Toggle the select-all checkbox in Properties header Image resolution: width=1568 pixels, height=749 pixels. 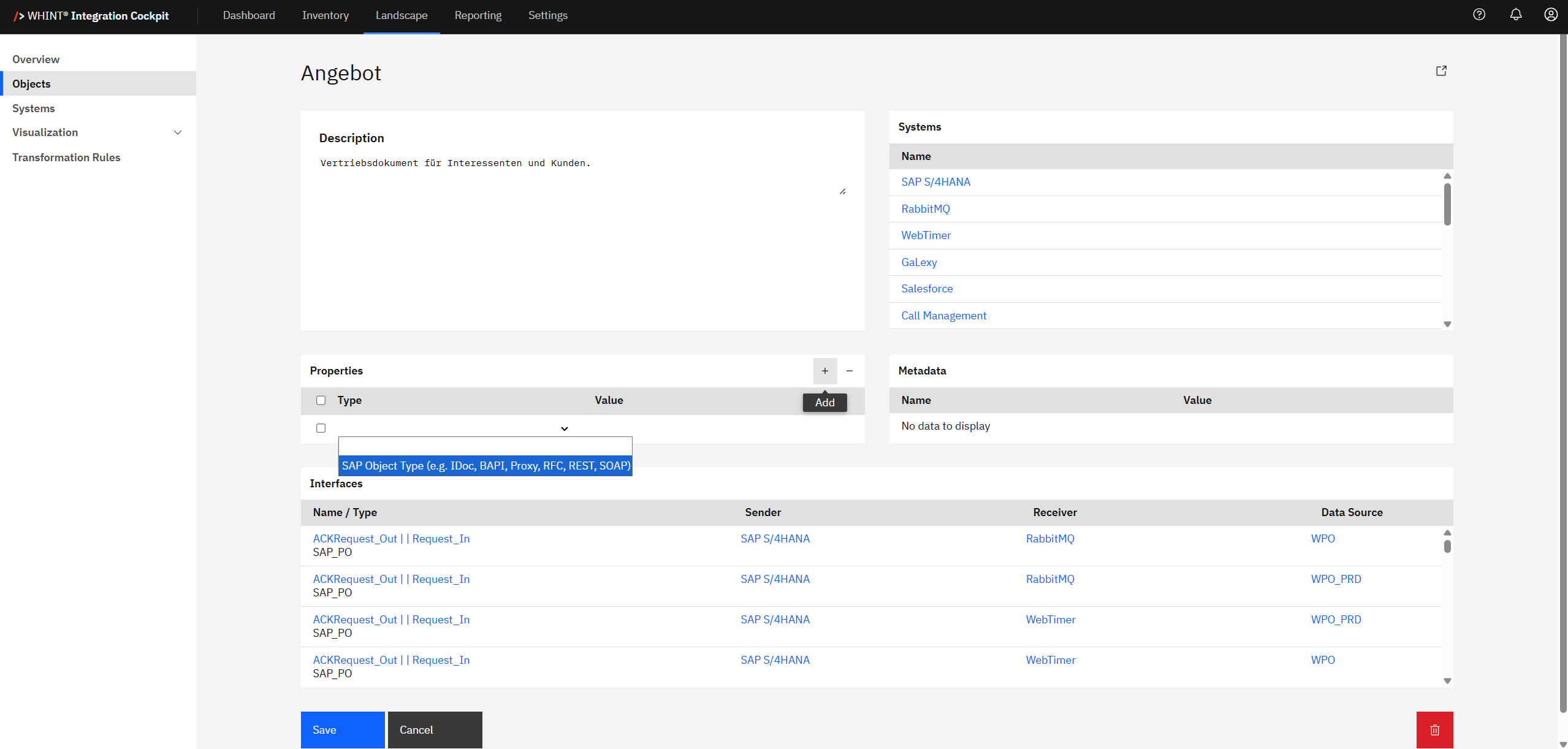321,400
